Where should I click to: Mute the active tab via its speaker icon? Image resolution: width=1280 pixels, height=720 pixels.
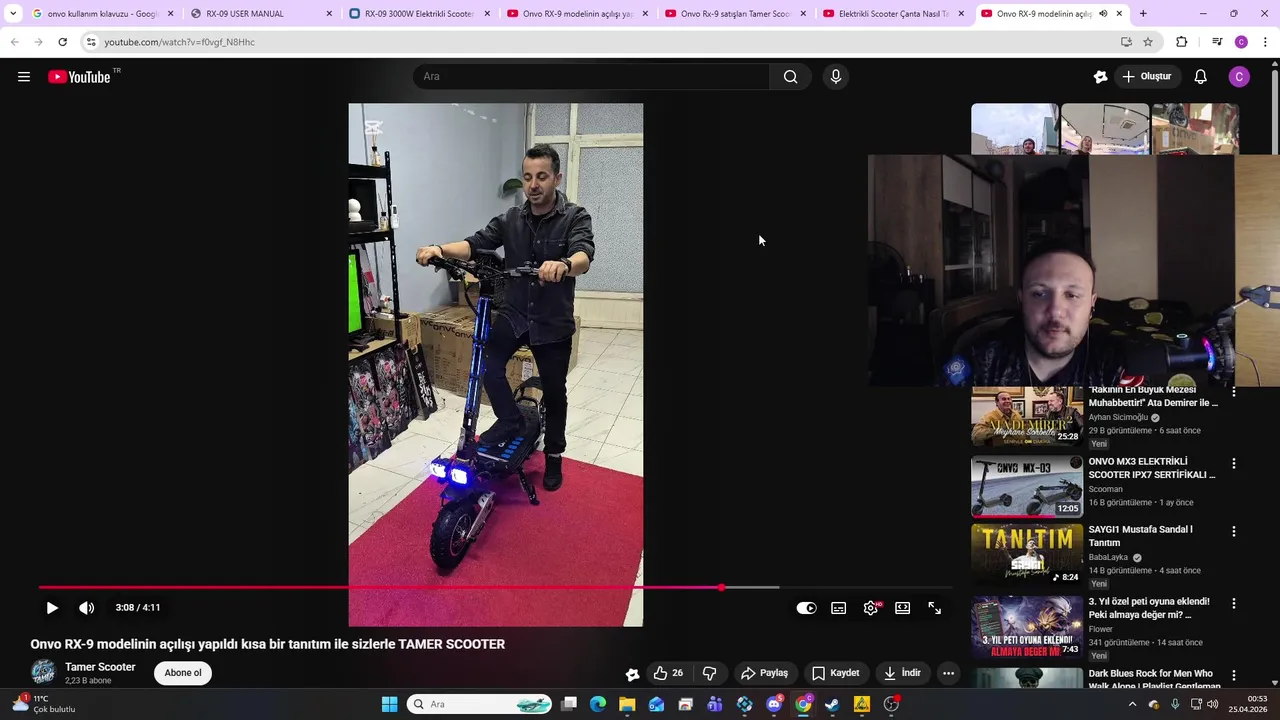click(x=1103, y=14)
